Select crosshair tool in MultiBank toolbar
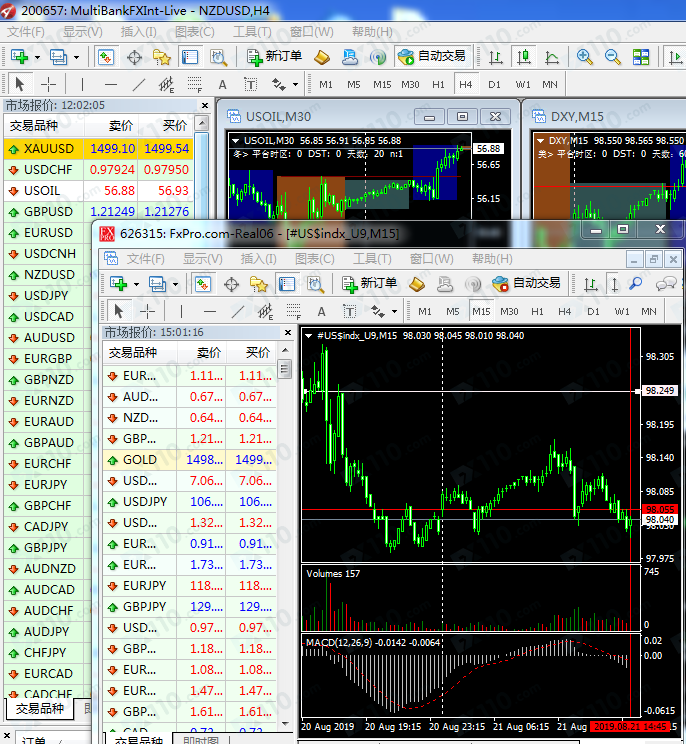Screen dimensions: 686x744 point(48,85)
